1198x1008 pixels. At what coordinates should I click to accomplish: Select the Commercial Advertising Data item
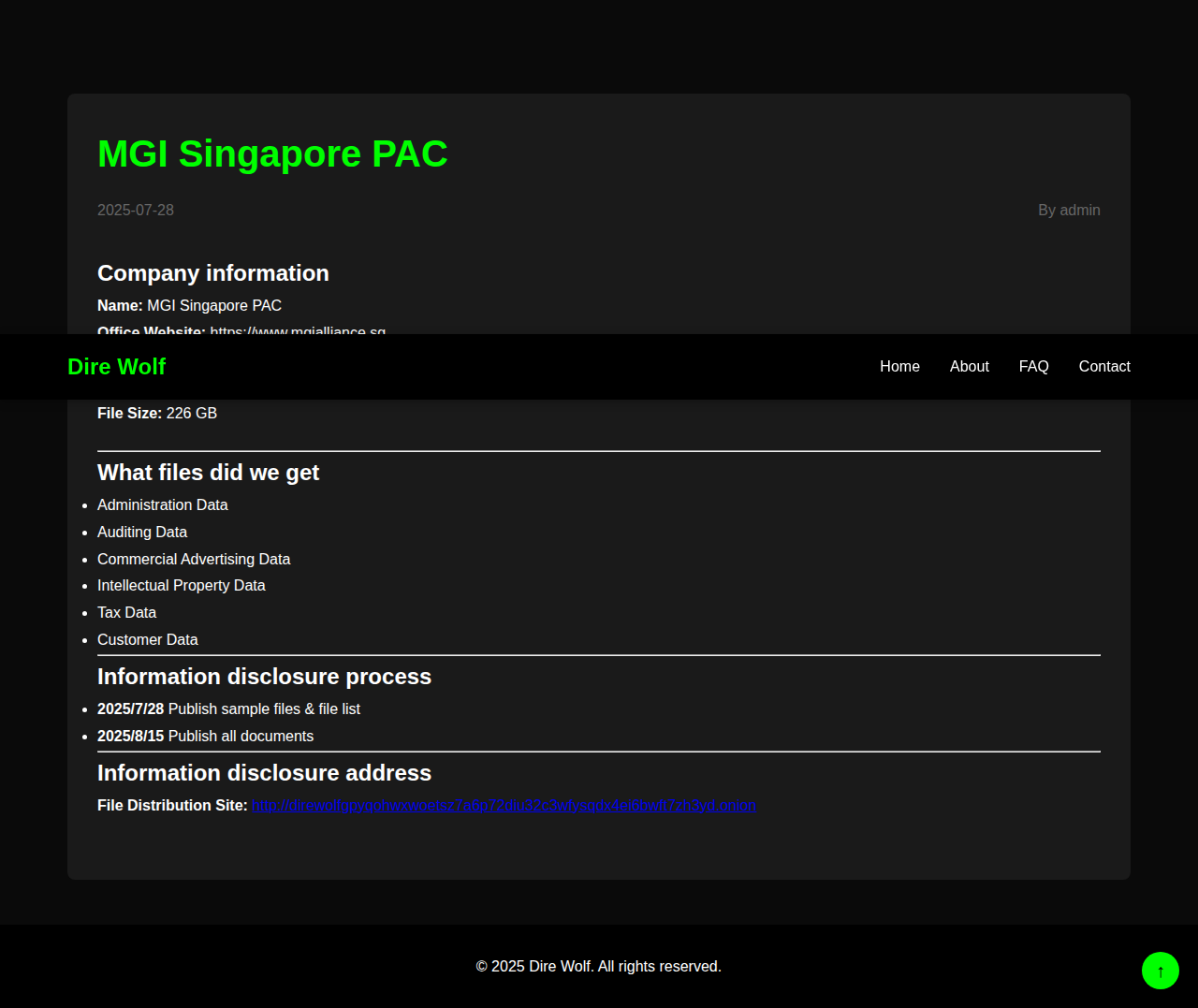click(x=194, y=560)
